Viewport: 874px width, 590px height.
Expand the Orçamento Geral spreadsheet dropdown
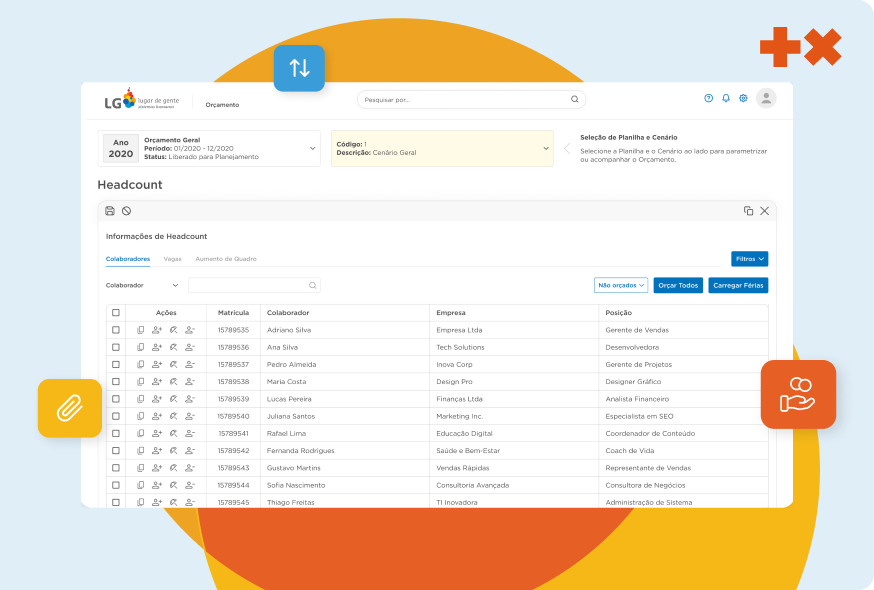click(x=312, y=148)
